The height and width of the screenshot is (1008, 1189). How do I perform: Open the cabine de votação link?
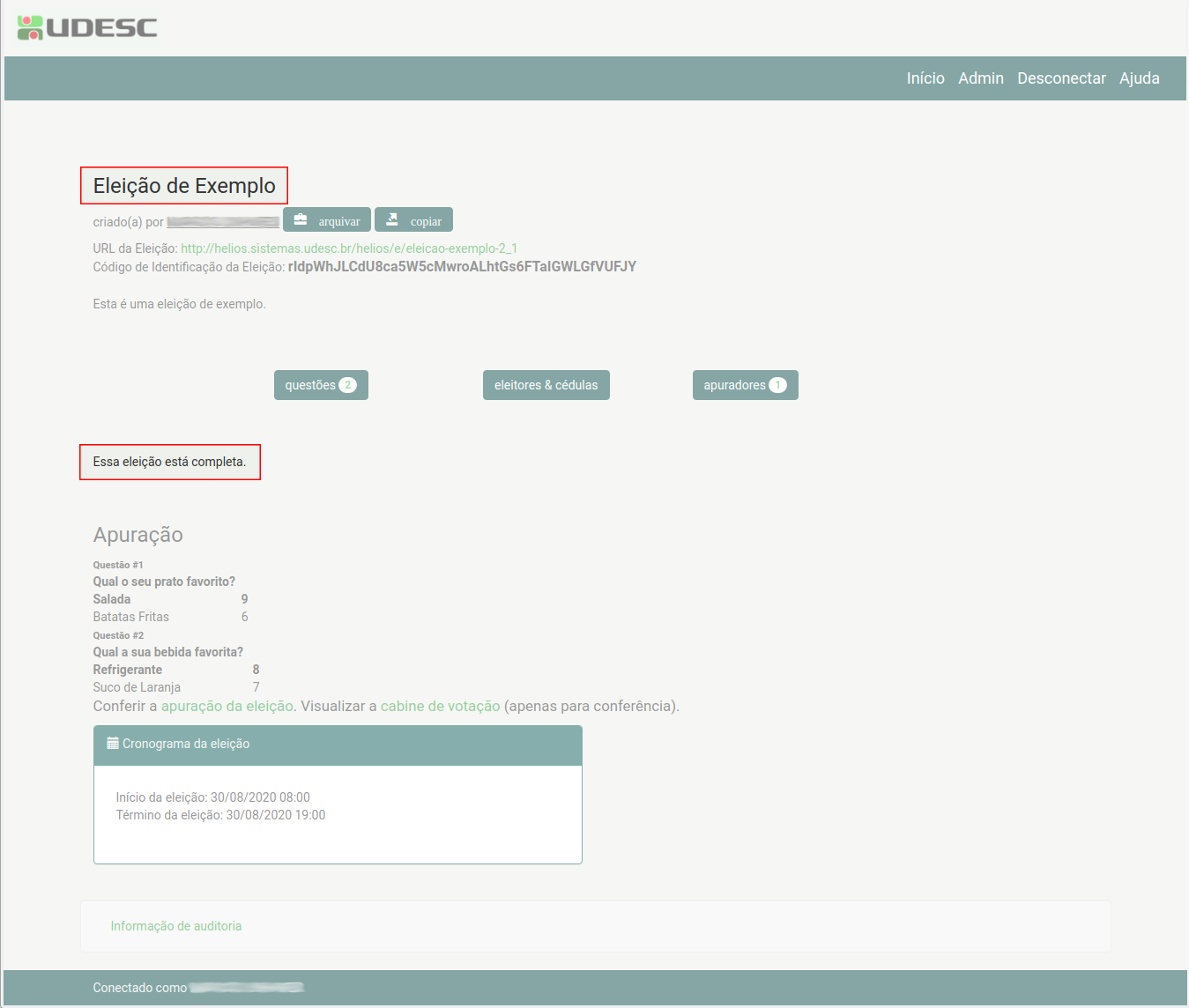click(x=440, y=706)
